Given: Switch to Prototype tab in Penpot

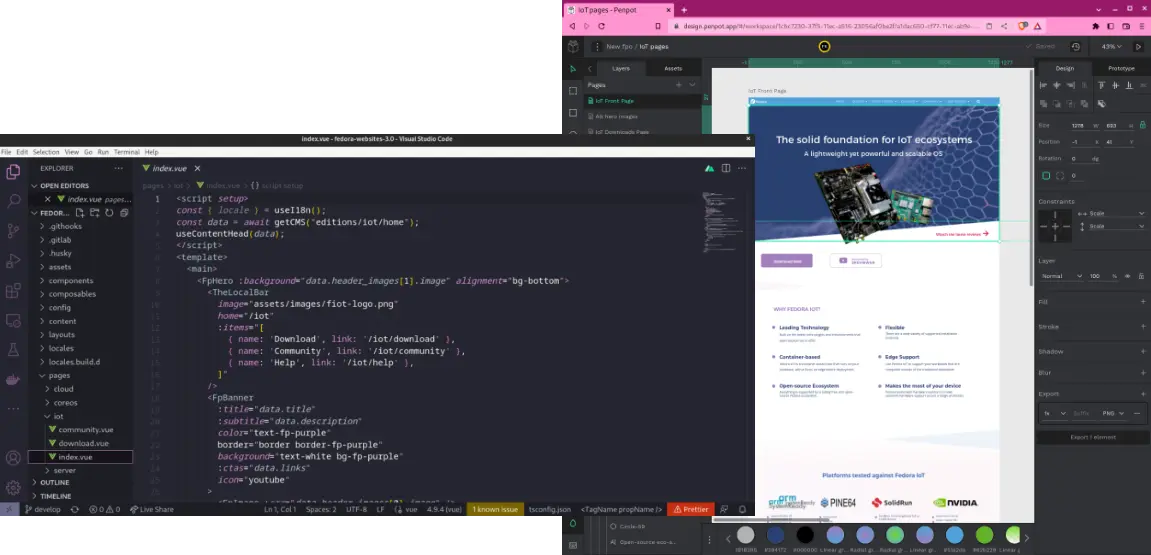Looking at the screenshot, I should [1121, 68].
